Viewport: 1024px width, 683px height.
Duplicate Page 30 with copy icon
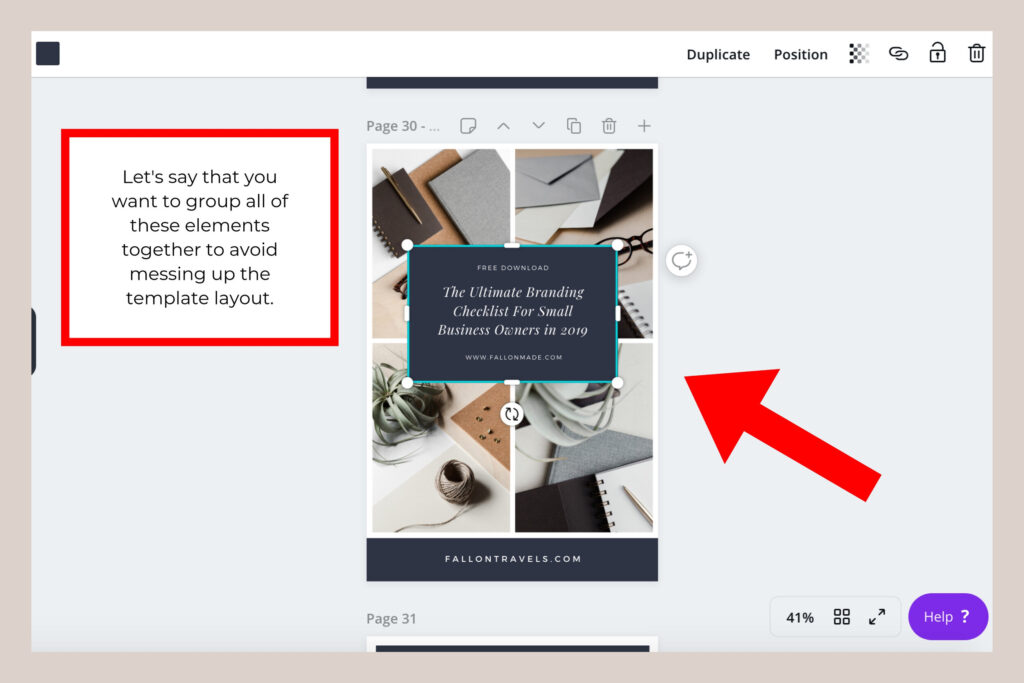click(573, 125)
